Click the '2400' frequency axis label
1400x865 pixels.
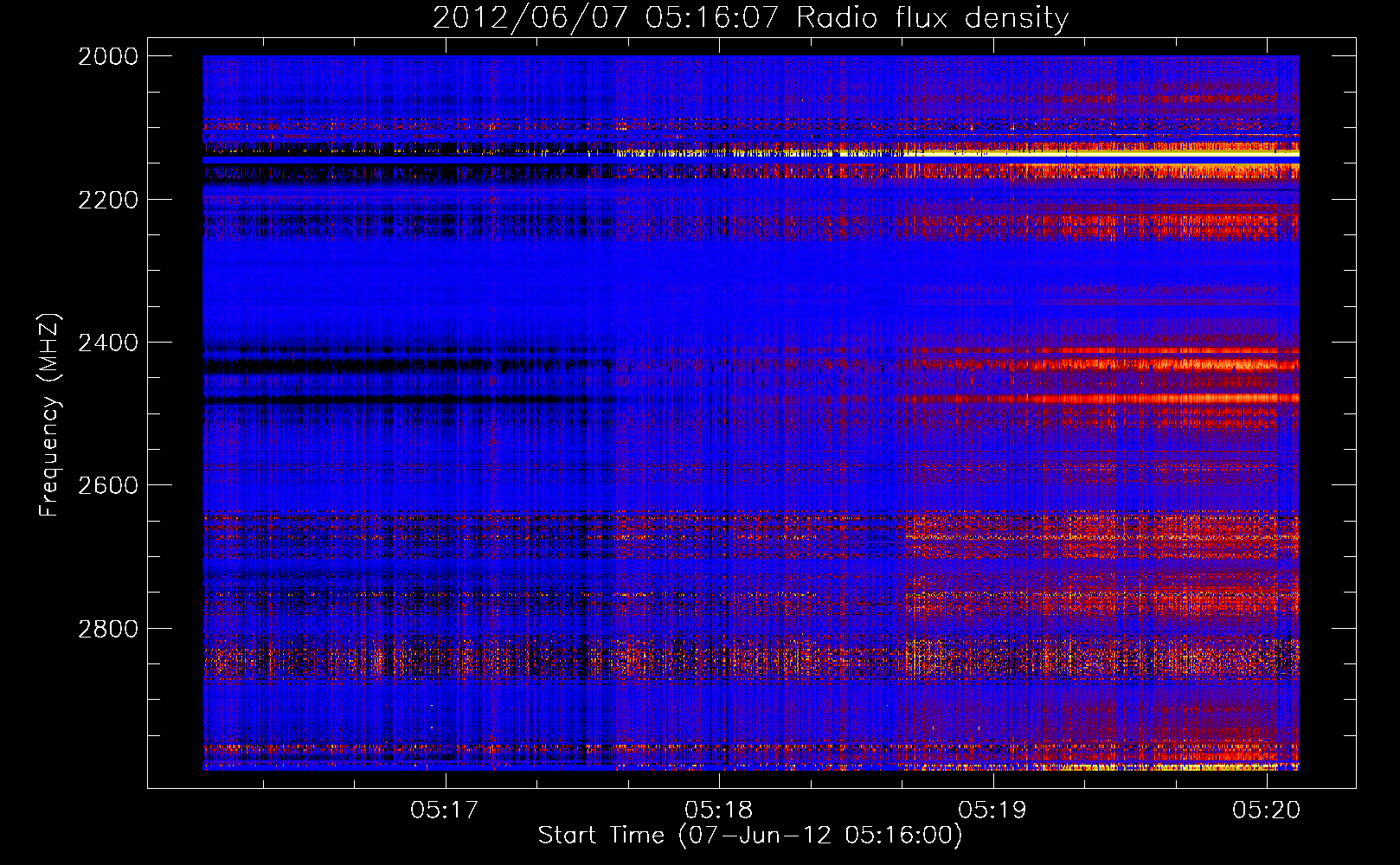108,343
